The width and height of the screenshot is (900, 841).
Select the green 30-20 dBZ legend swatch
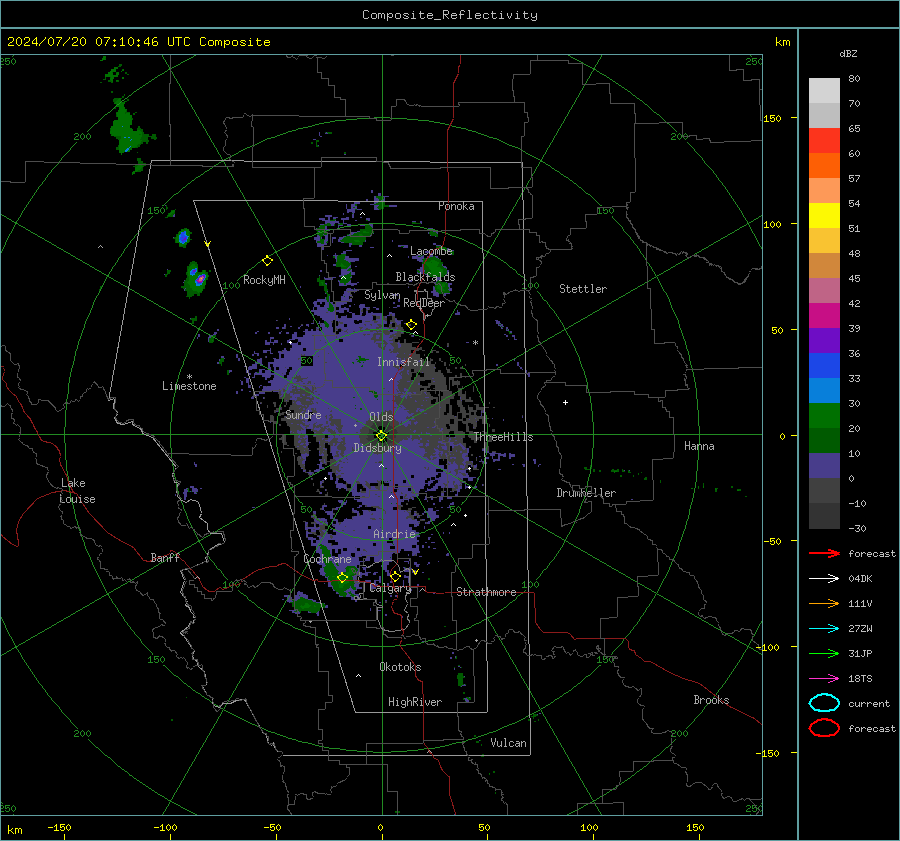(824, 416)
